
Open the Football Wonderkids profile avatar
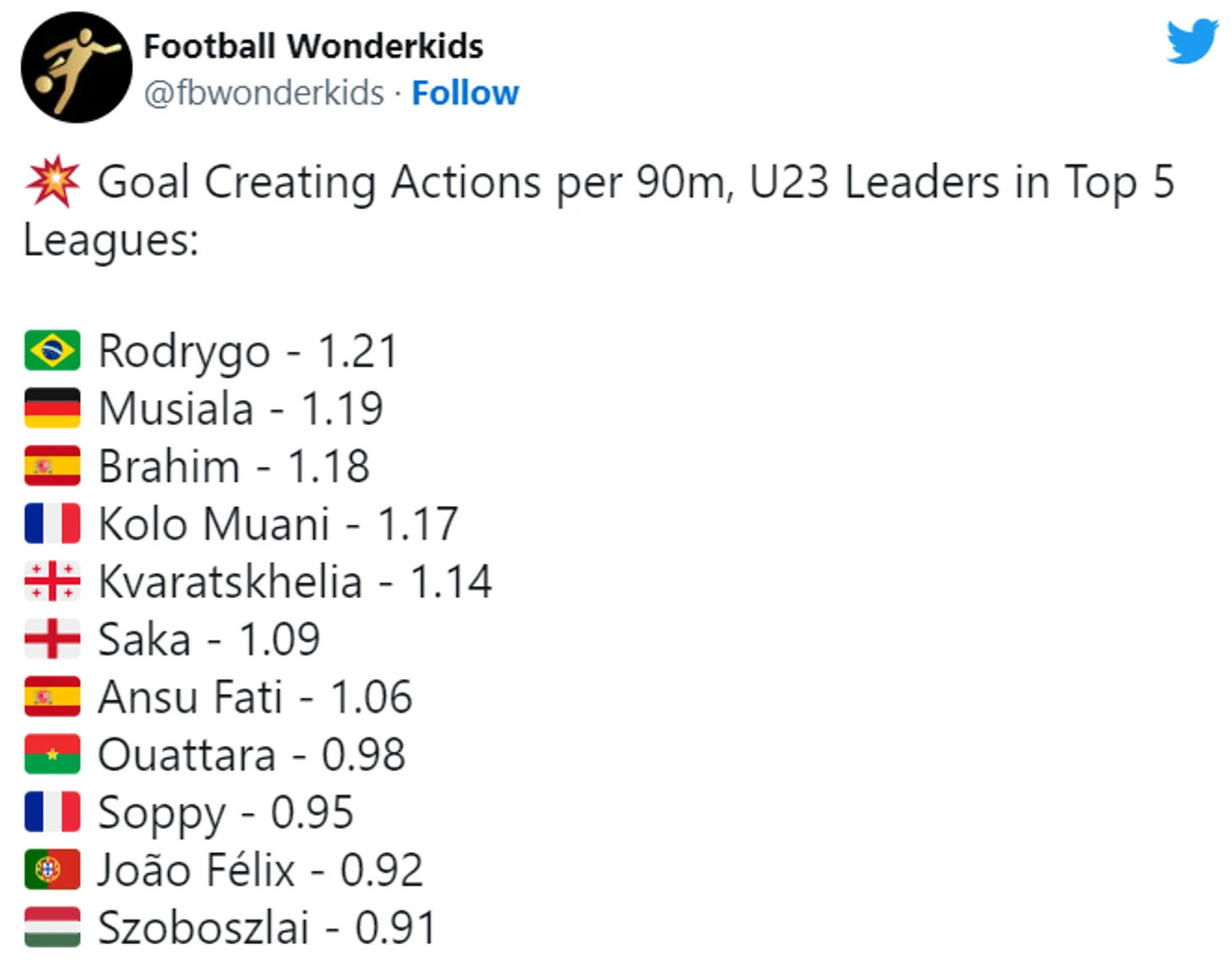click(x=77, y=67)
